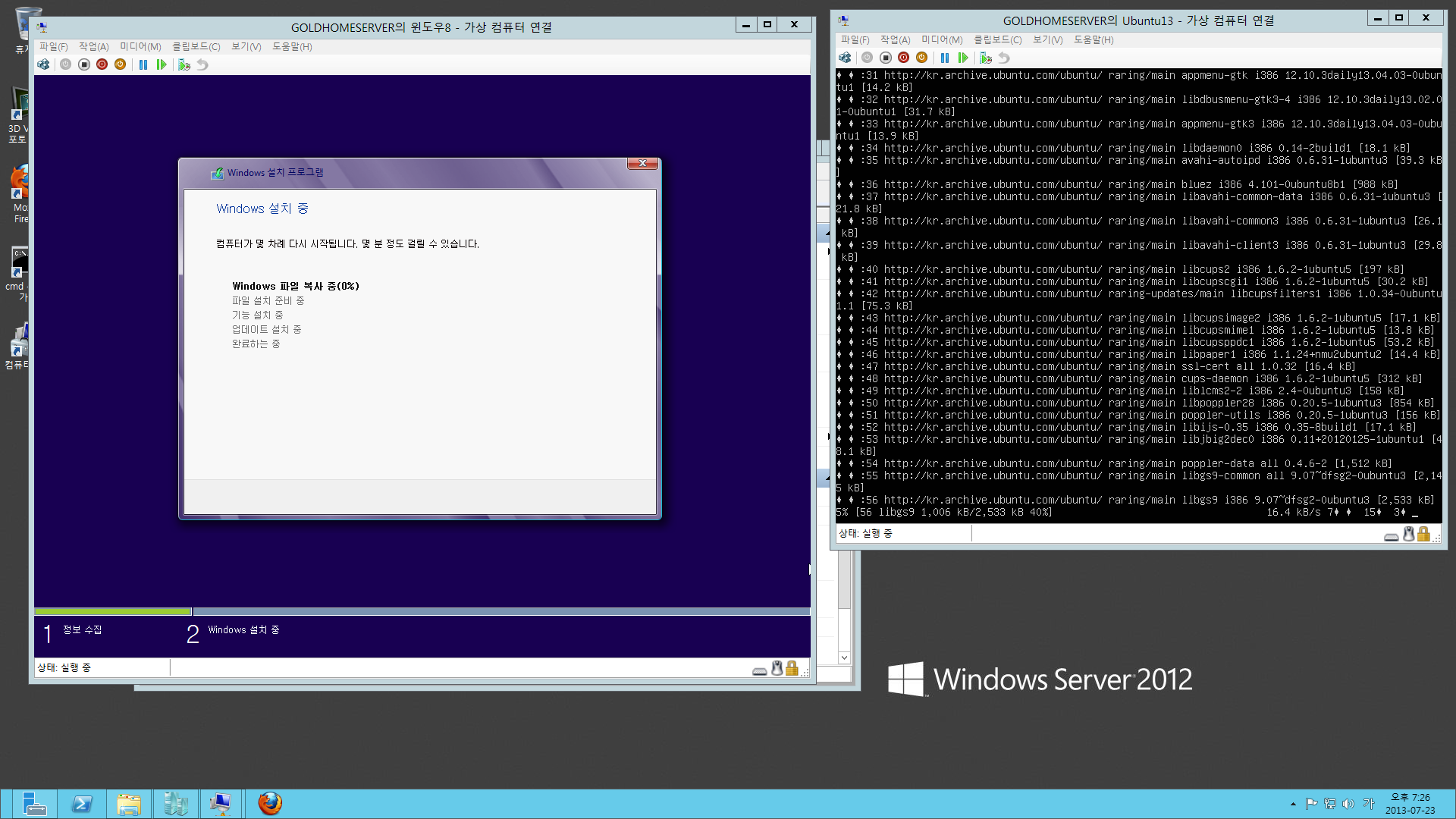Click grayed Start icon in Ubuntu13 window

click(x=868, y=58)
